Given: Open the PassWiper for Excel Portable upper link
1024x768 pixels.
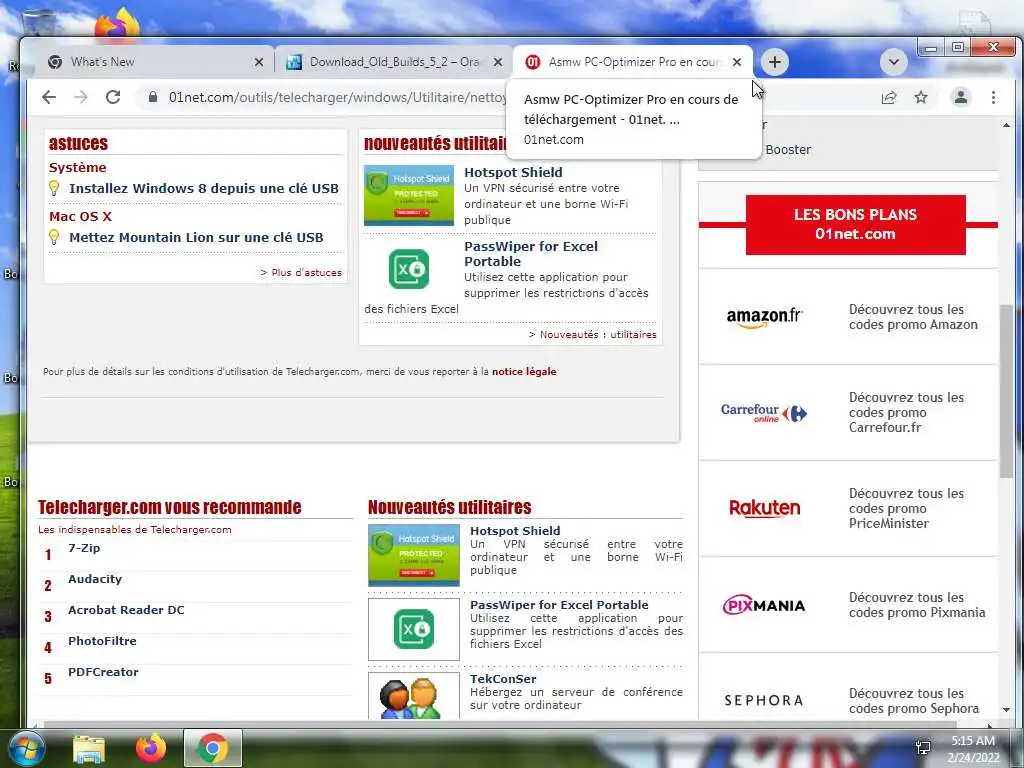Looking at the screenshot, I should (530, 253).
